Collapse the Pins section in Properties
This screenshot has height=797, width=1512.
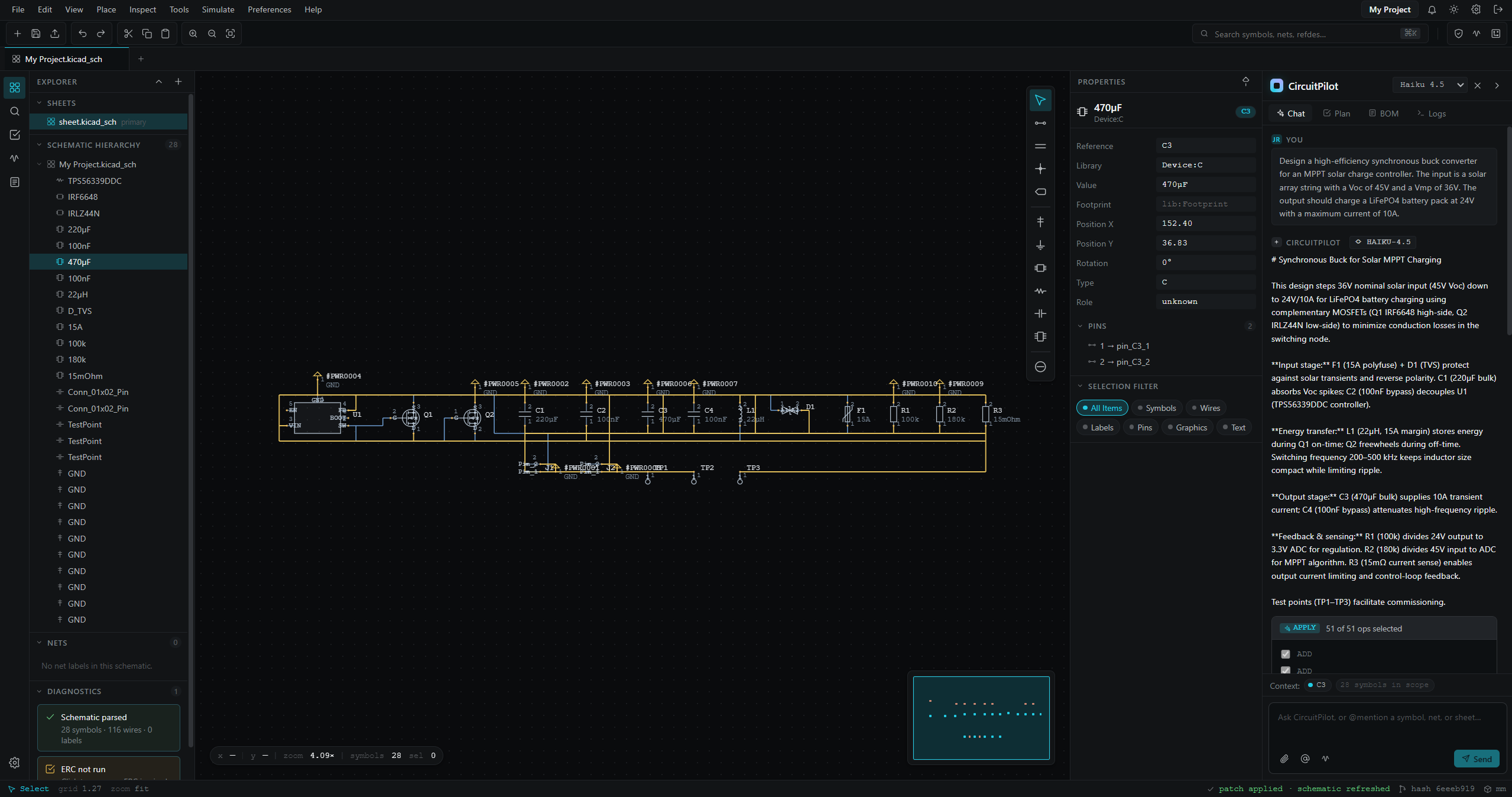(1081, 326)
